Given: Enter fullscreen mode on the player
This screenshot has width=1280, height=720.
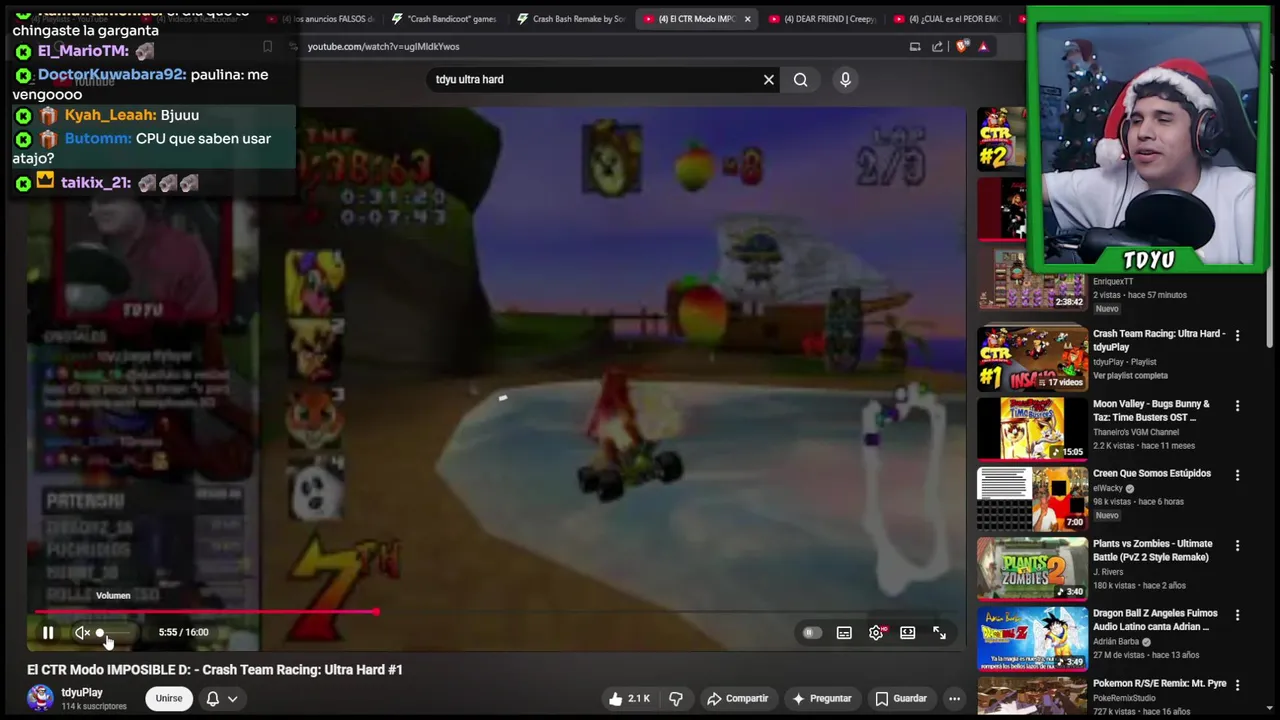Looking at the screenshot, I should tap(939, 633).
